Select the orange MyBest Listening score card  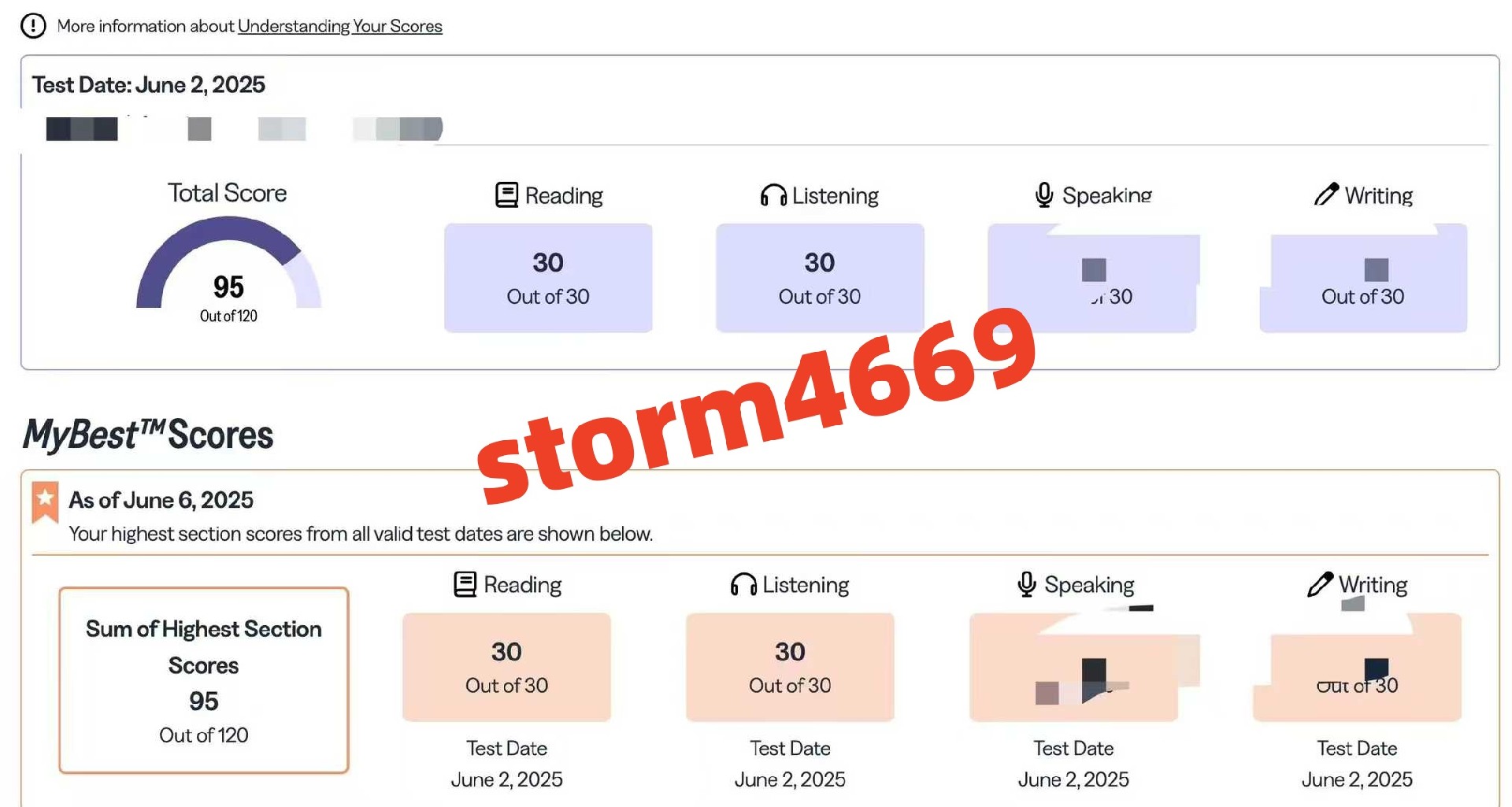click(x=790, y=668)
